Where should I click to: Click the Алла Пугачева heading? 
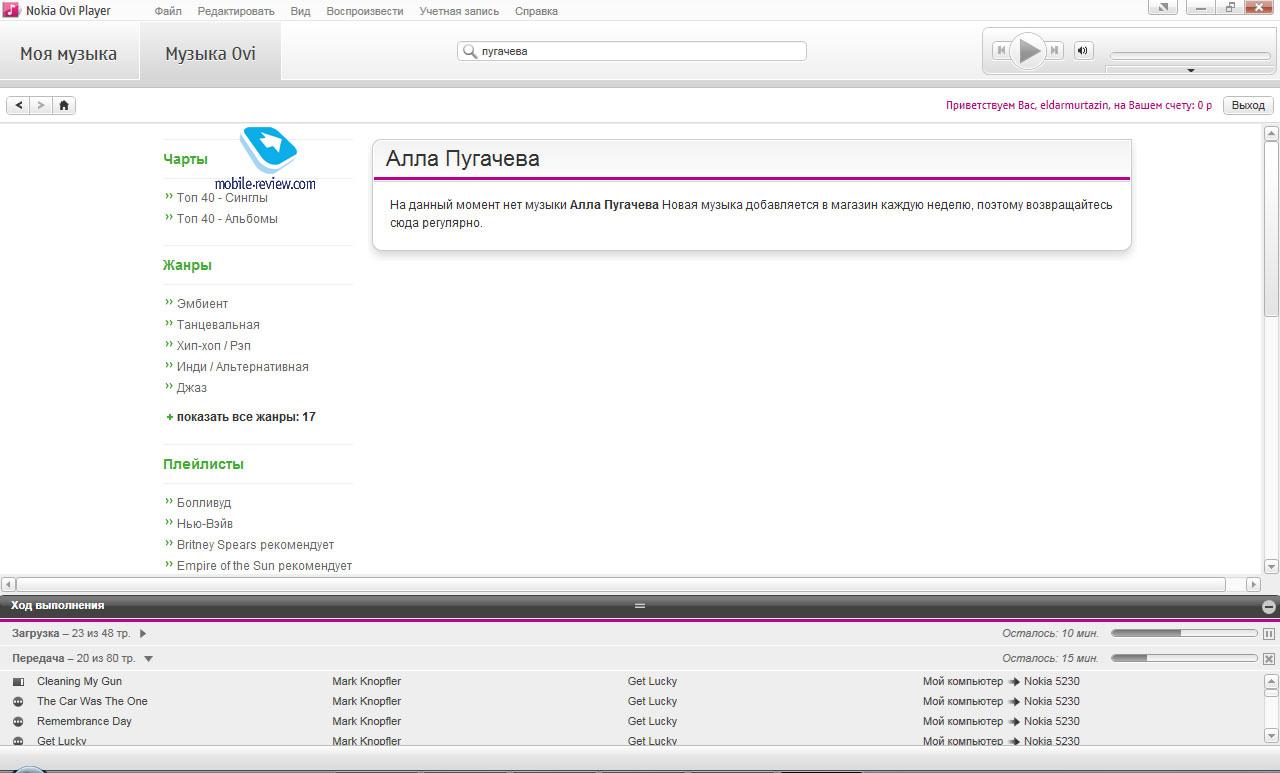point(463,158)
